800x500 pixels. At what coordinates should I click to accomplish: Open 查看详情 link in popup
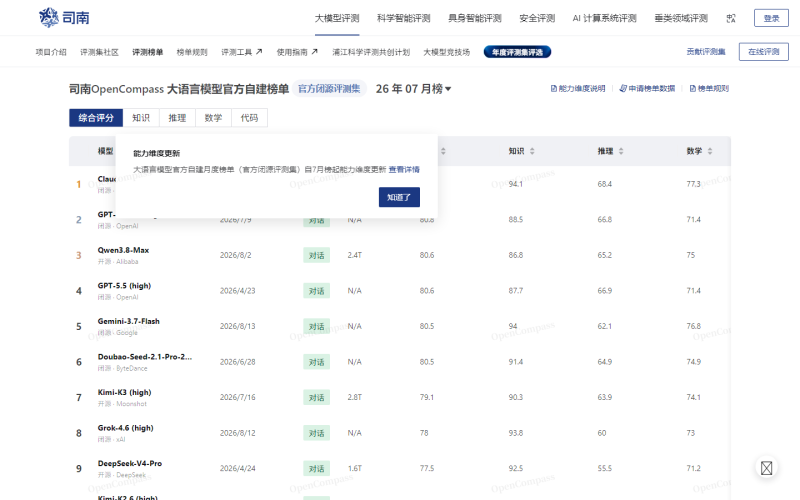pos(404,169)
